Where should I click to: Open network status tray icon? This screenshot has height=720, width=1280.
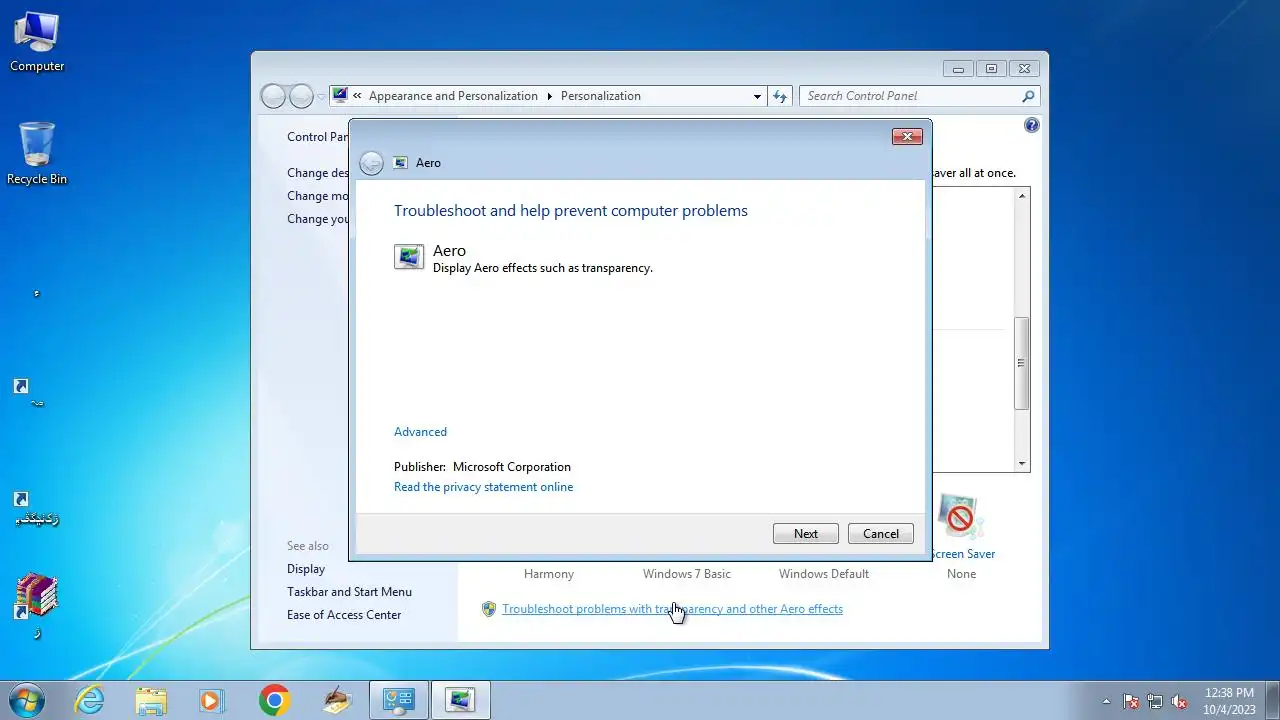[1155, 701]
